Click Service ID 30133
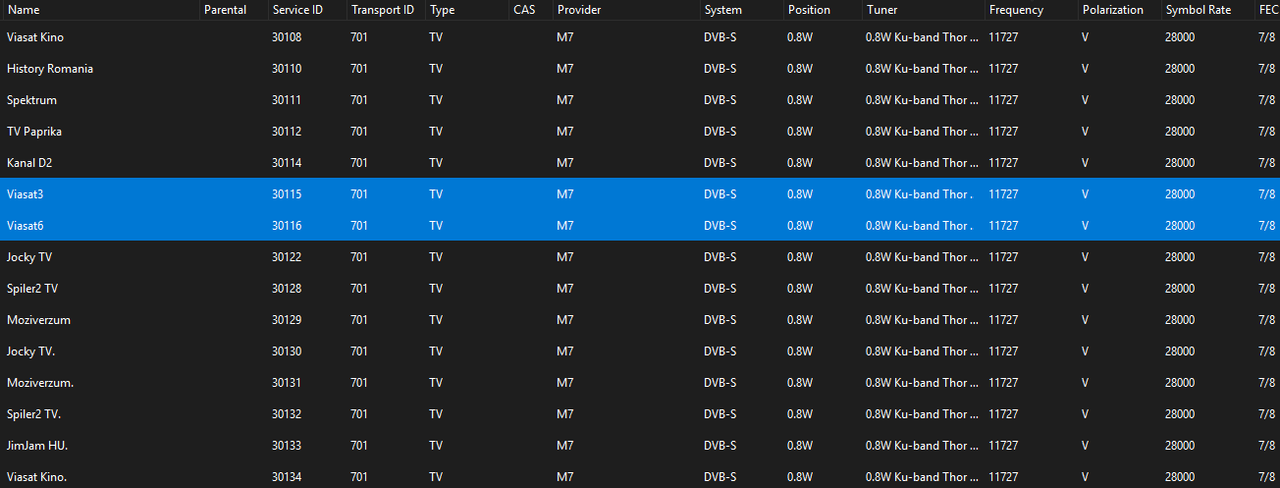 [286, 445]
